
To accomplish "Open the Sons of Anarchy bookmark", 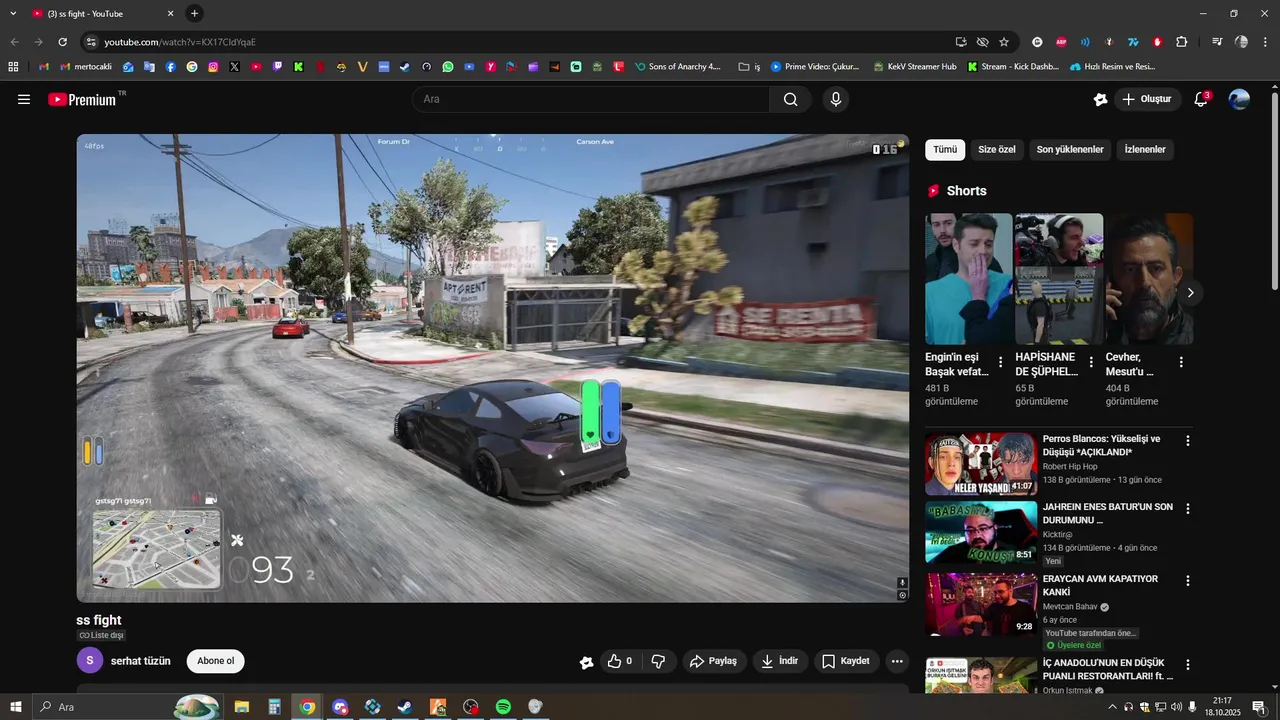I will tap(677, 67).
